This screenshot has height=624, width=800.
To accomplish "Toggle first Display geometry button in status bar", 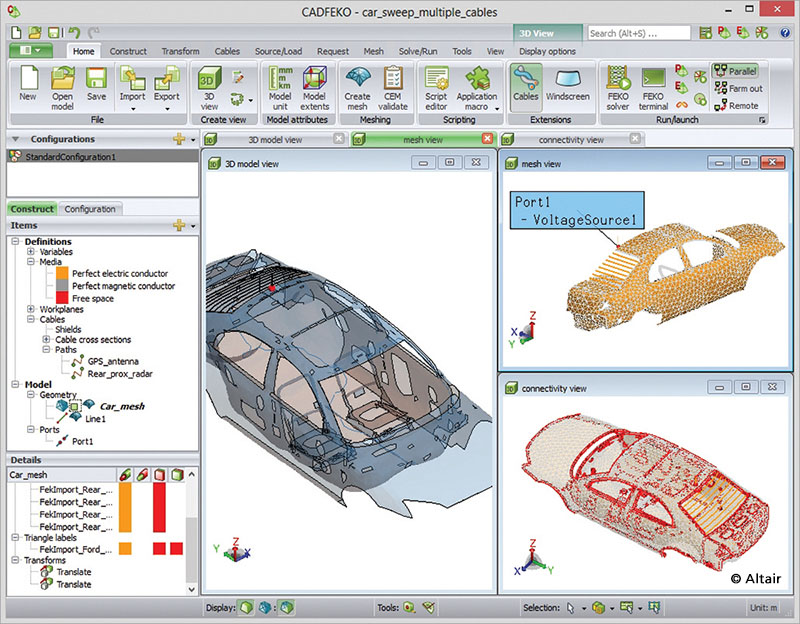I will (246, 607).
